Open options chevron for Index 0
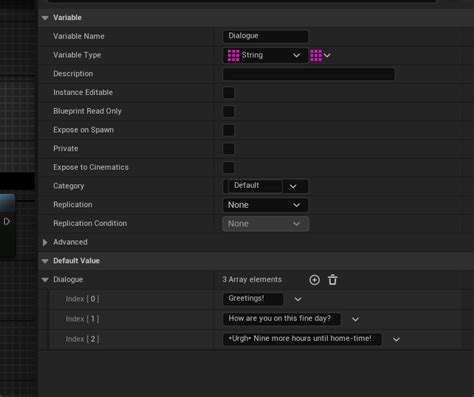Image resolution: width=474 pixels, height=397 pixels. click(298, 299)
